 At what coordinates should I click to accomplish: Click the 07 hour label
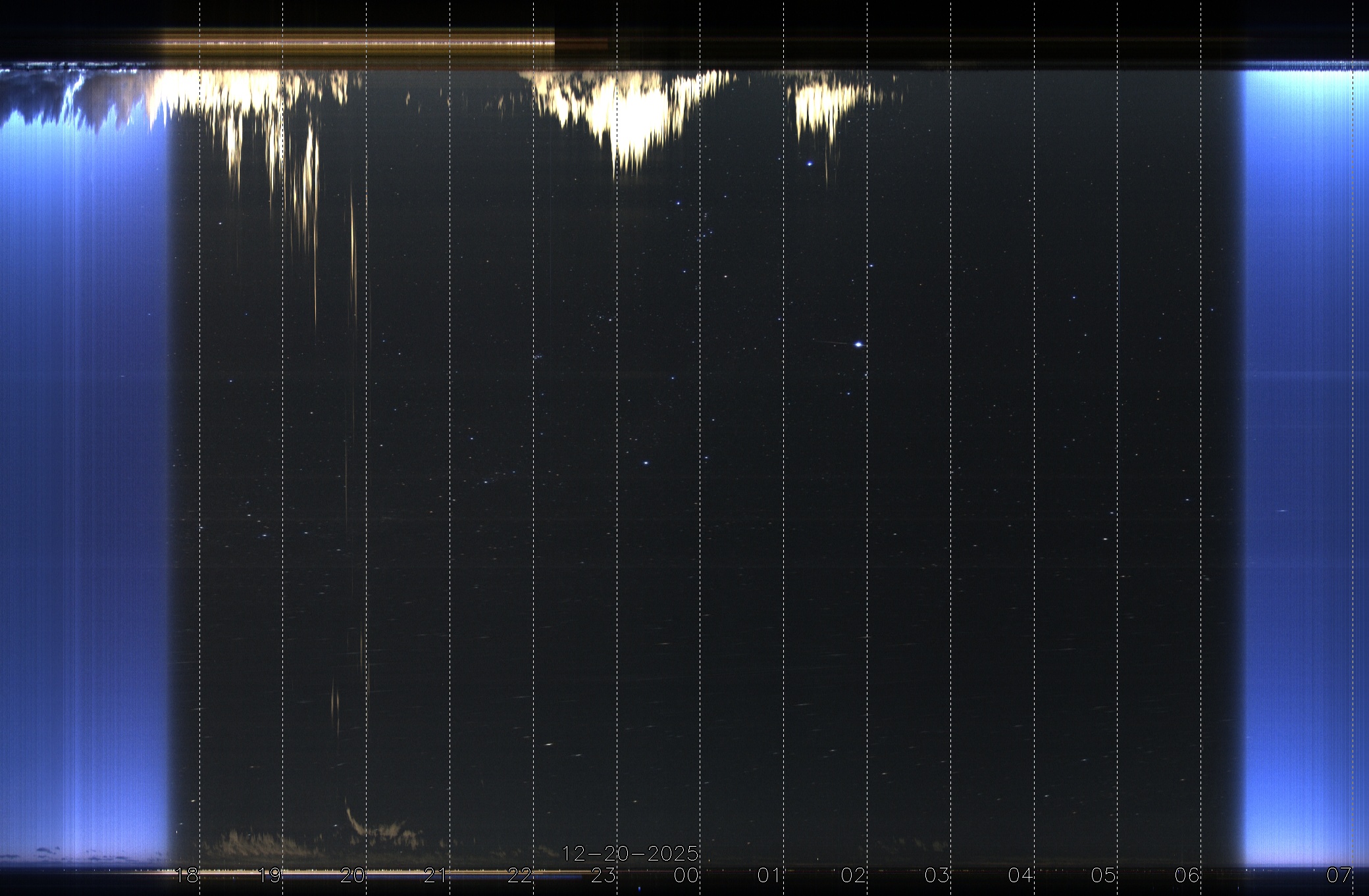click(1339, 875)
